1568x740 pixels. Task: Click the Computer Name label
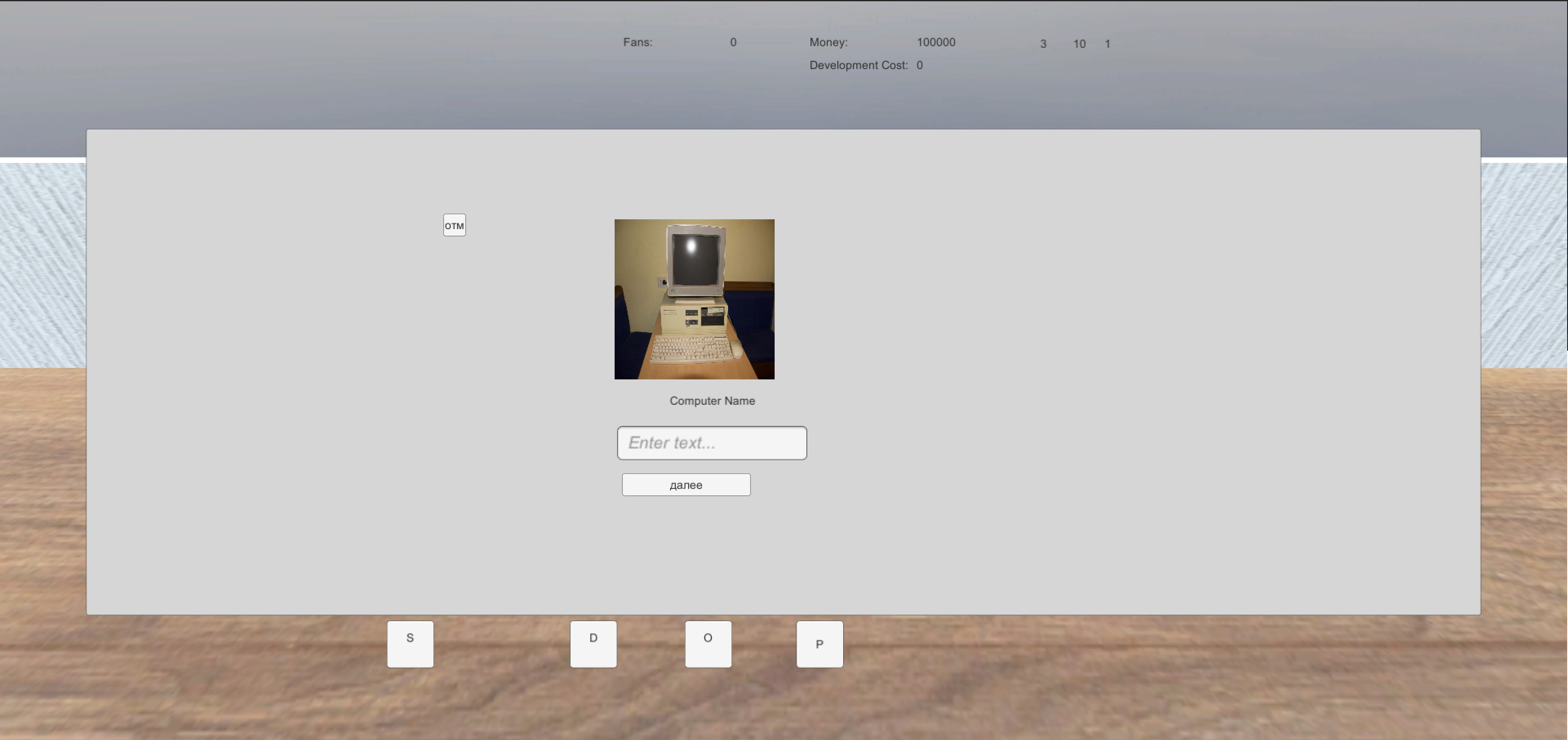click(x=712, y=400)
